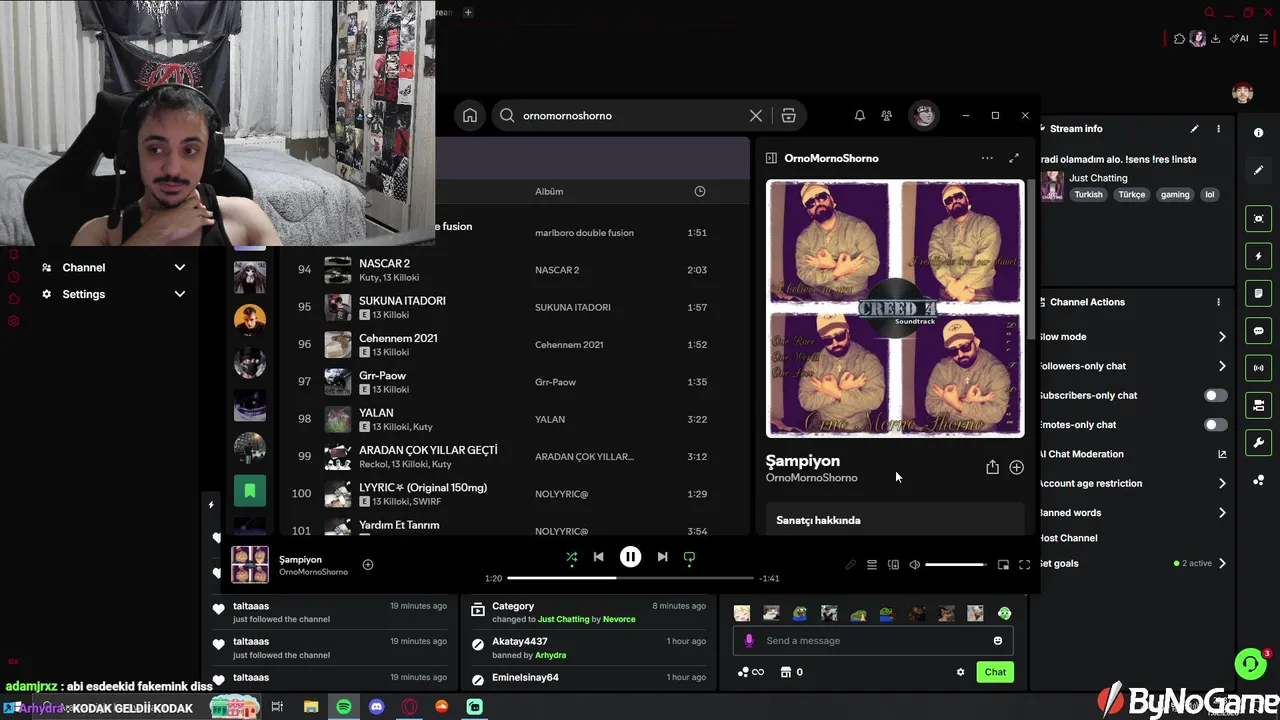1280x720 pixels.
Task: Select the gaming stream tag
Action: point(1175,195)
